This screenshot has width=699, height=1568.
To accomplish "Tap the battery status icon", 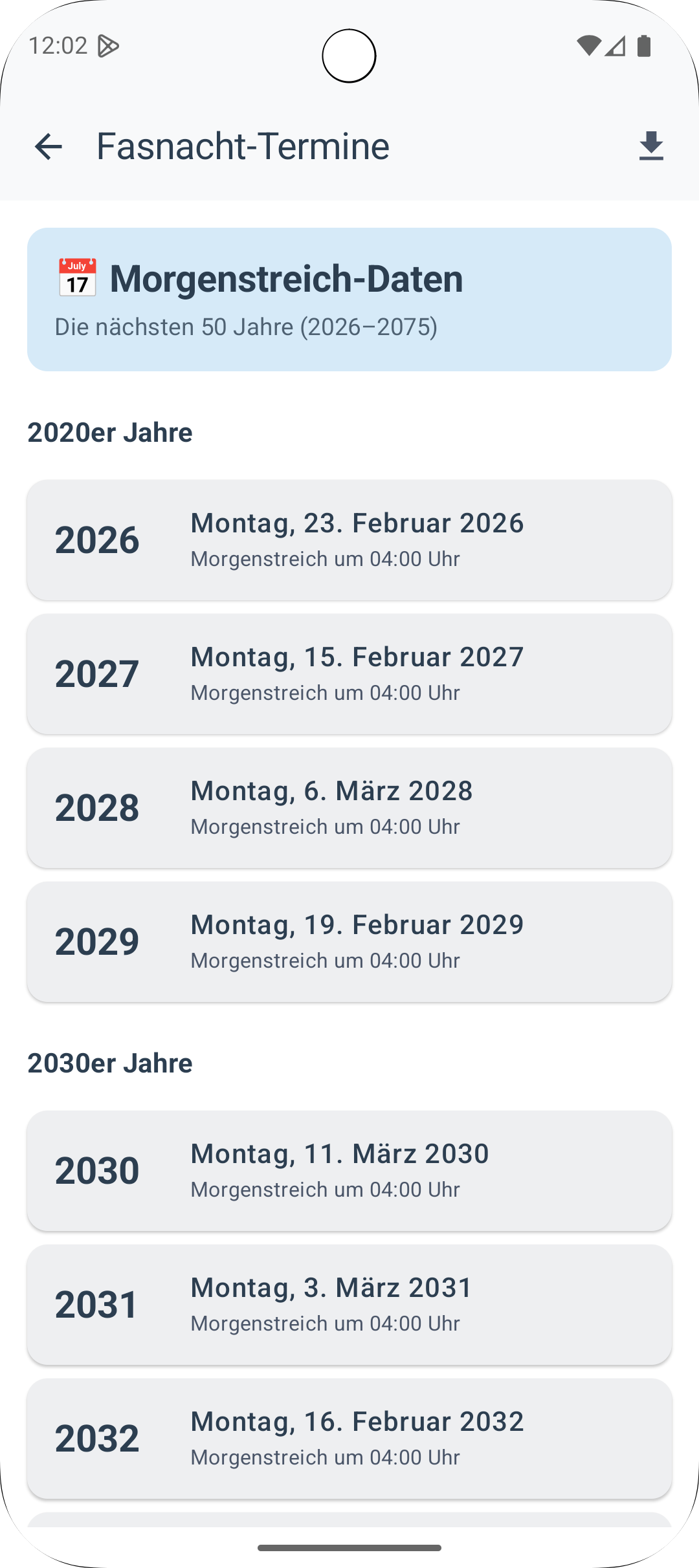I will 644,46.
